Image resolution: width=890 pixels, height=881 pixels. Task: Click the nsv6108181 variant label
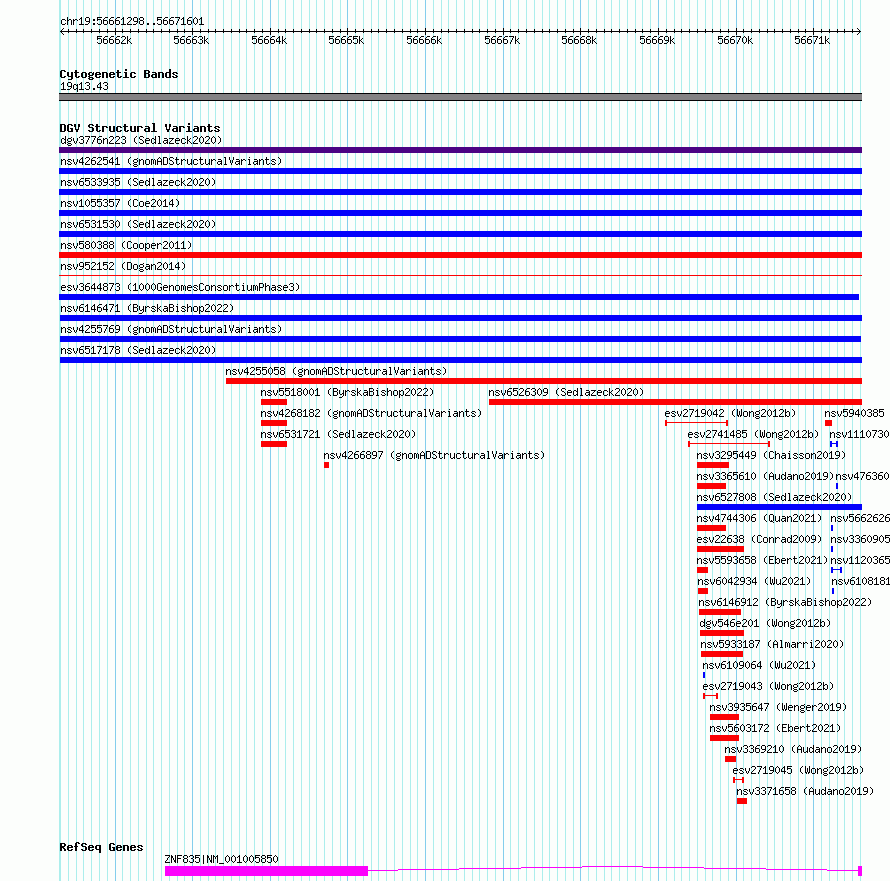[860, 581]
